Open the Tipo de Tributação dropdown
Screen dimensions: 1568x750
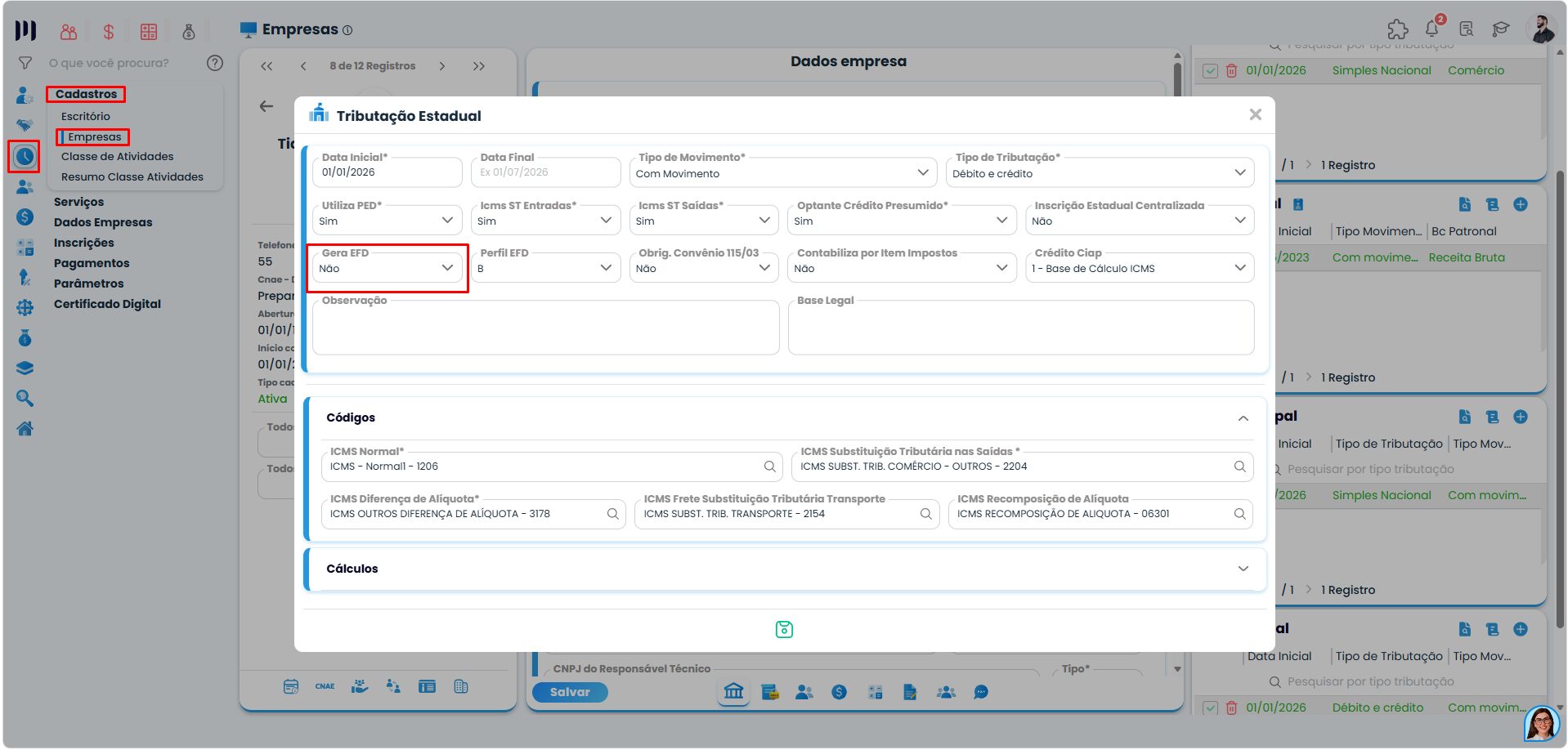[1100, 173]
